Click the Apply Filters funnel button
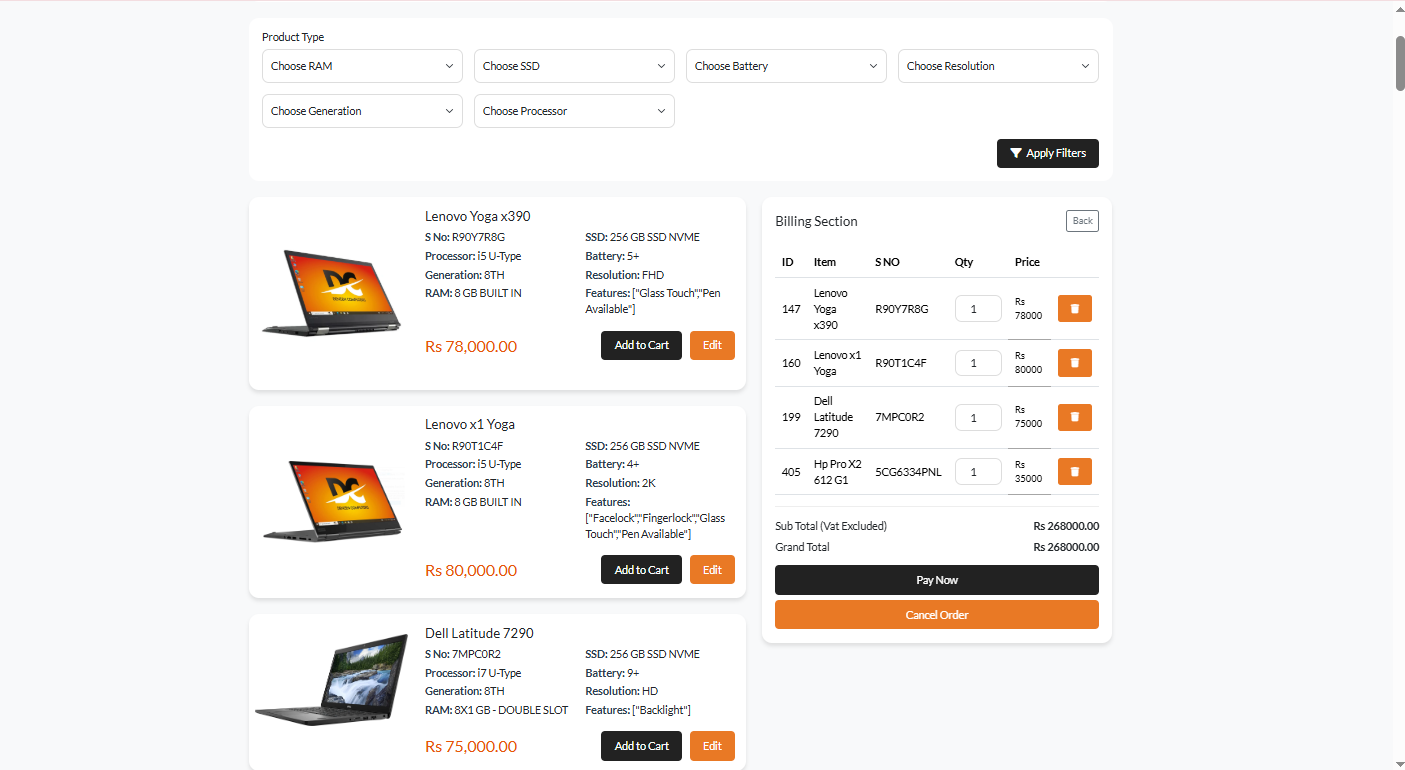This screenshot has height=770, width=1405. coord(1047,153)
